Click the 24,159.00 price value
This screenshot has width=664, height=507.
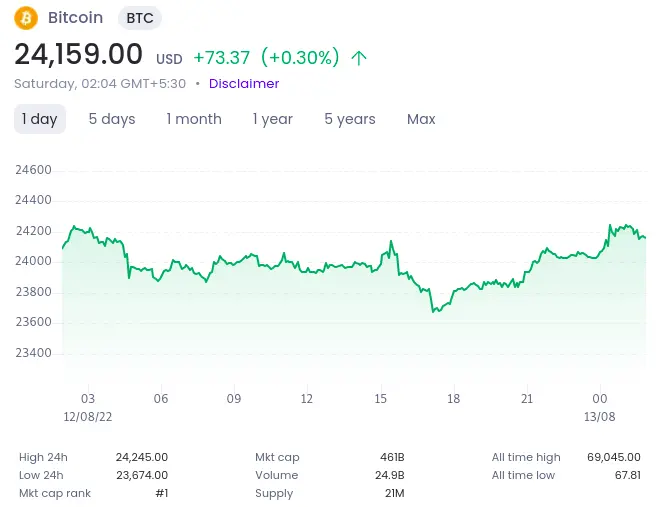click(78, 54)
